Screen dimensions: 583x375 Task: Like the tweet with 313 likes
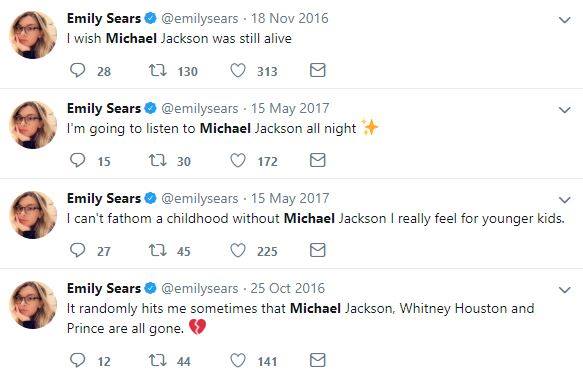(x=238, y=70)
